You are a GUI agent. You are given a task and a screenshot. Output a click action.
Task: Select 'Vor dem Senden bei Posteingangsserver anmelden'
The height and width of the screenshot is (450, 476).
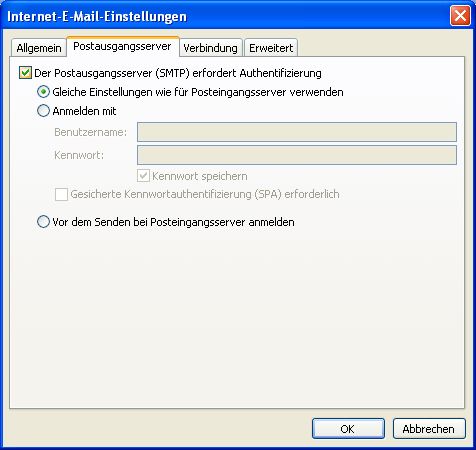43,222
